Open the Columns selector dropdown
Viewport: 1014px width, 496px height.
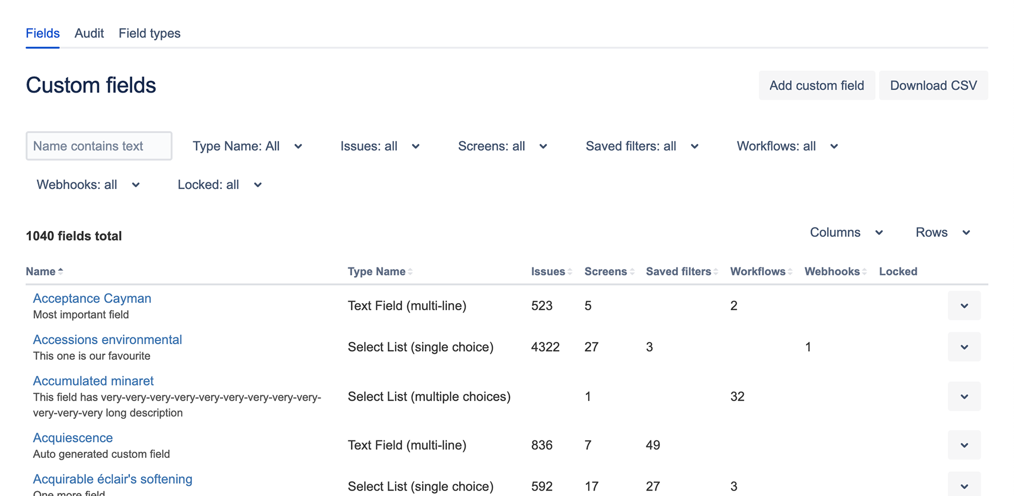[846, 232]
